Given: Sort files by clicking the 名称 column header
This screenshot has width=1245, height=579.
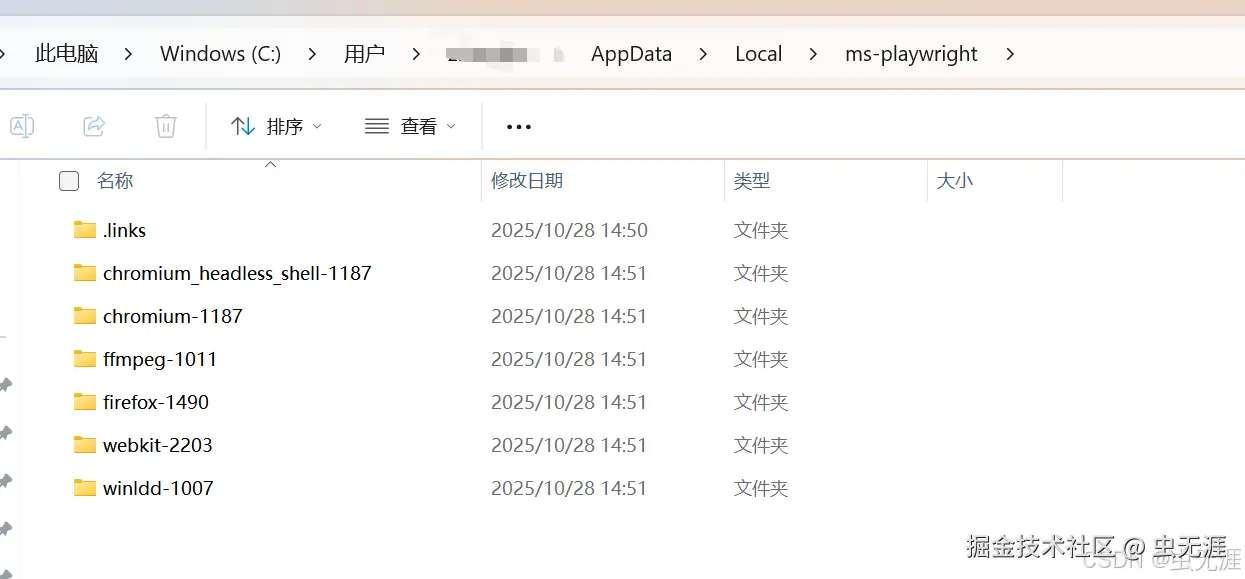Looking at the screenshot, I should (115, 181).
